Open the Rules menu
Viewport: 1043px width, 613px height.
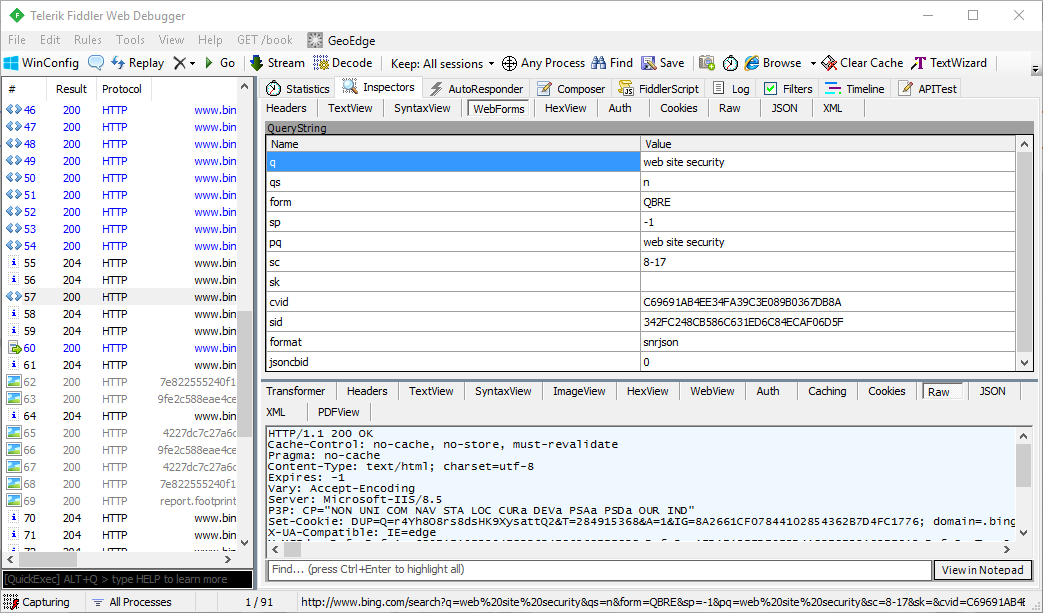tap(88, 40)
